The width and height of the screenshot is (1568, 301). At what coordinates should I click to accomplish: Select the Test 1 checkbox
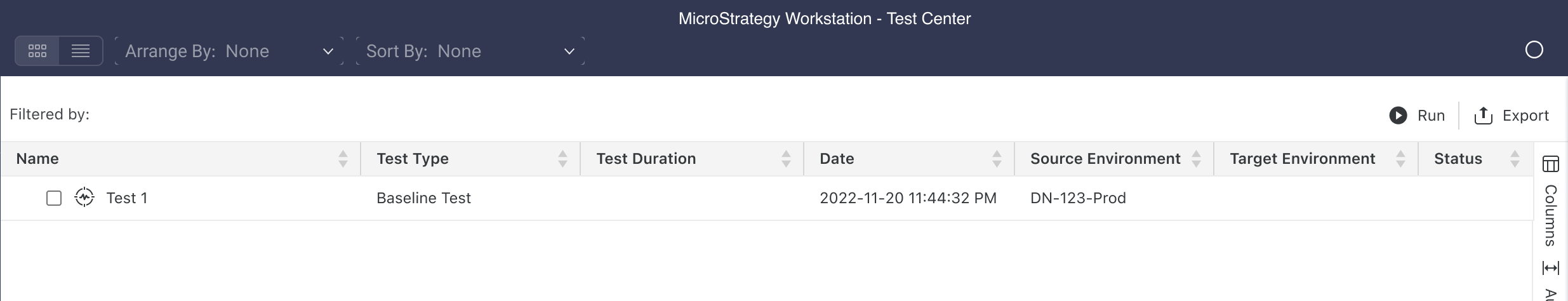click(54, 198)
